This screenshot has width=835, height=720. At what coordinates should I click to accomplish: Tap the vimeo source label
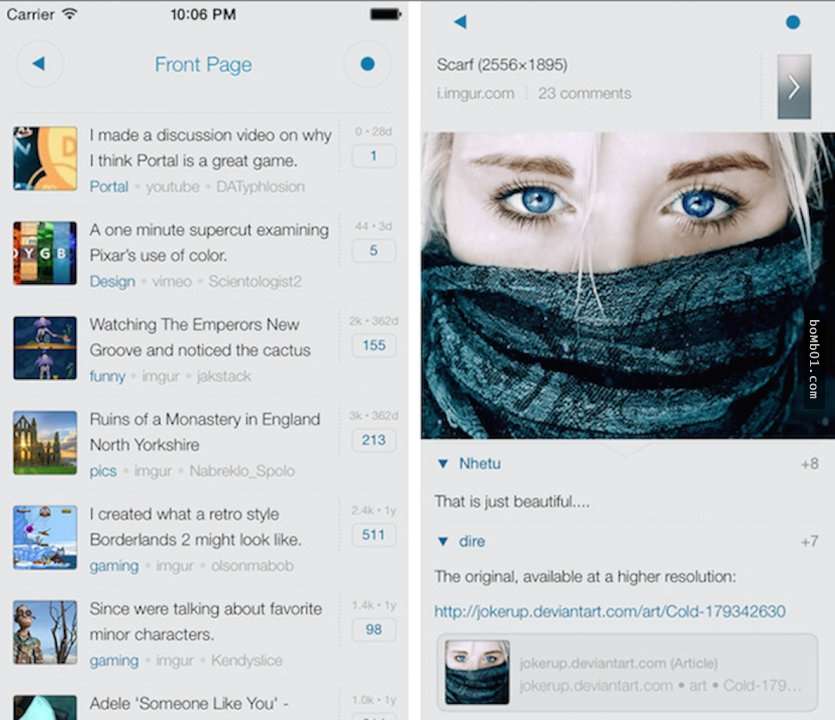pos(171,281)
